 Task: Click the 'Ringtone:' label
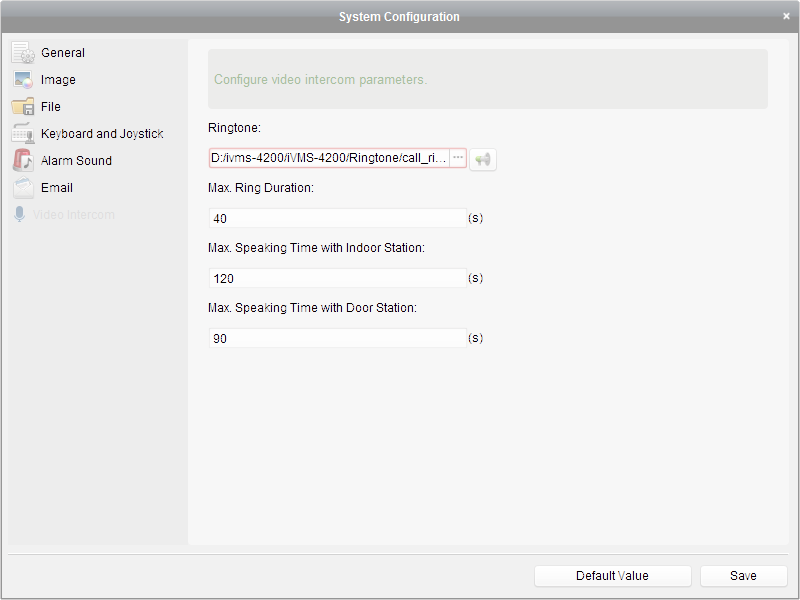234,128
